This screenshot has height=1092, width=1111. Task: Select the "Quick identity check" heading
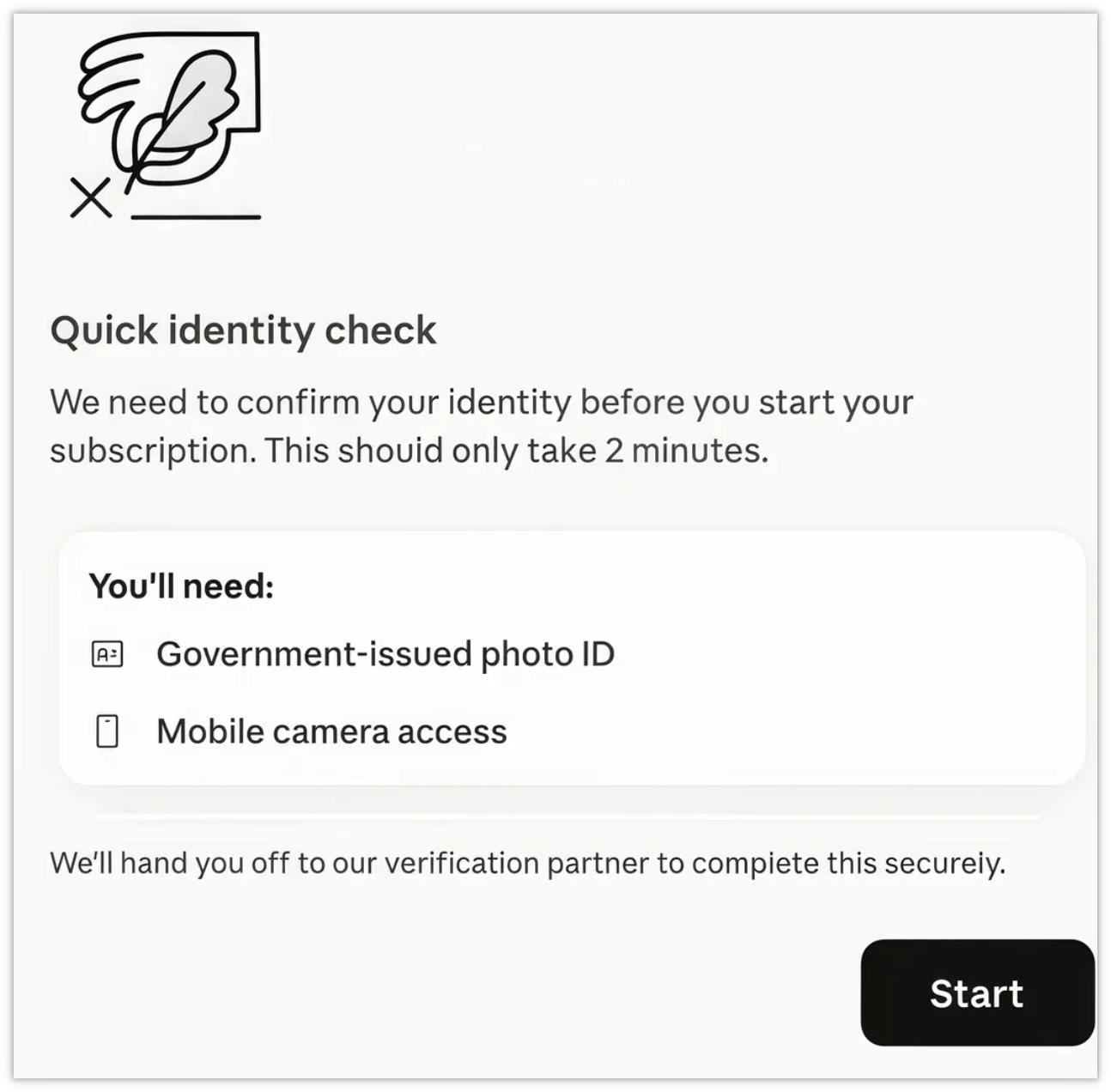tap(243, 331)
